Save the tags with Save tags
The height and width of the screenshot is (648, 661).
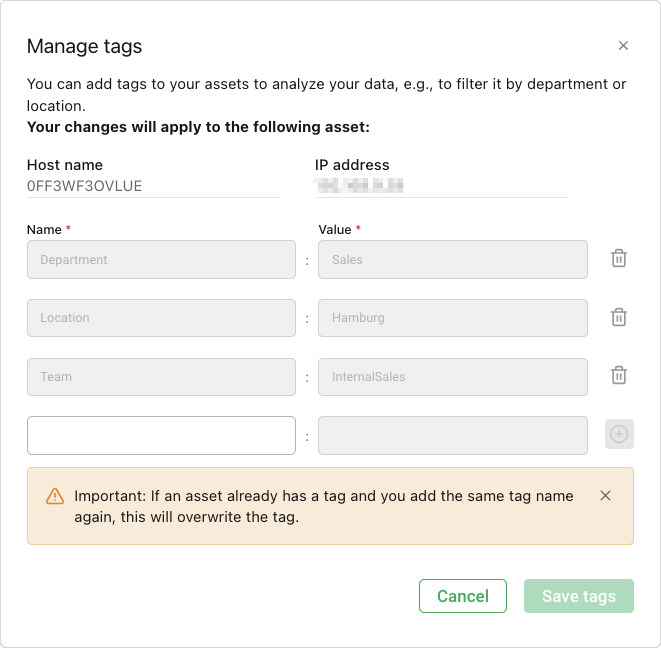pos(579,596)
